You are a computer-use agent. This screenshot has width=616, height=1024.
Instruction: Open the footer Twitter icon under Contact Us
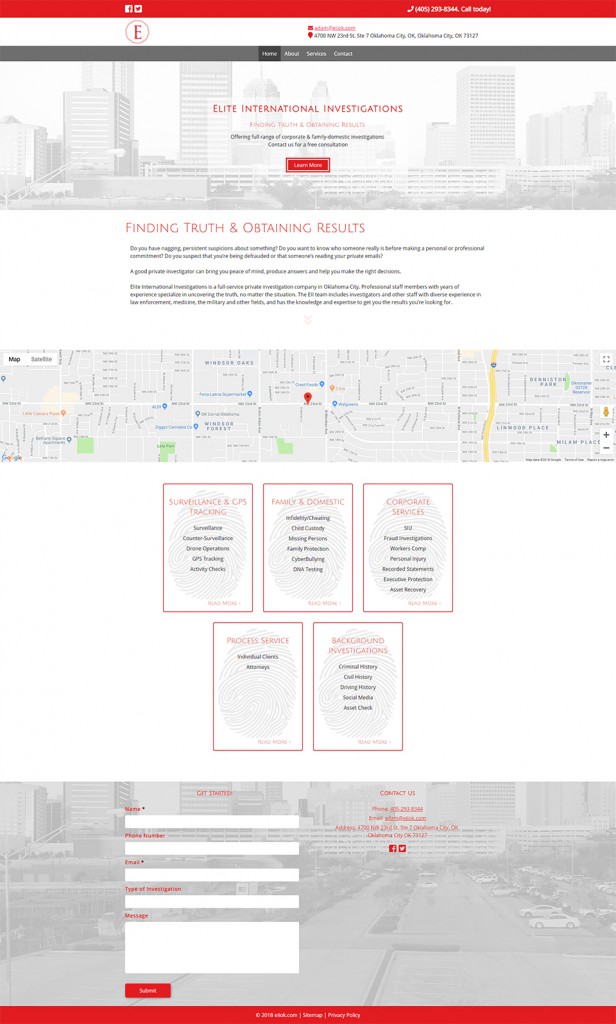click(403, 848)
